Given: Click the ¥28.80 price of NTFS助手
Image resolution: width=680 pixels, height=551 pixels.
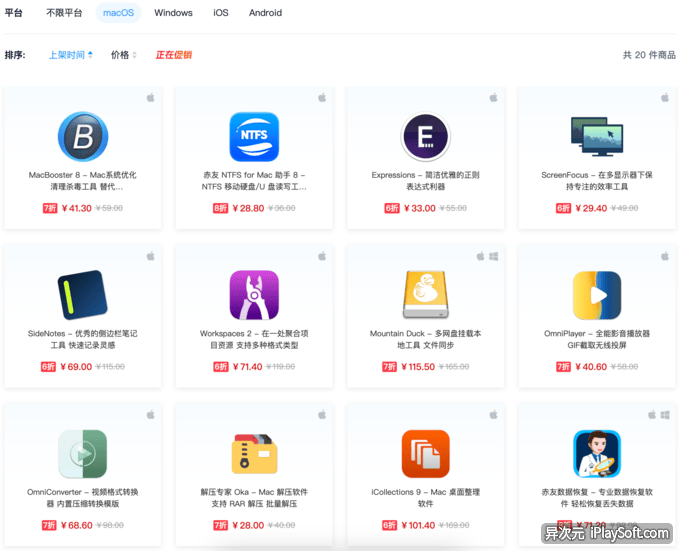Looking at the screenshot, I should (x=248, y=208).
